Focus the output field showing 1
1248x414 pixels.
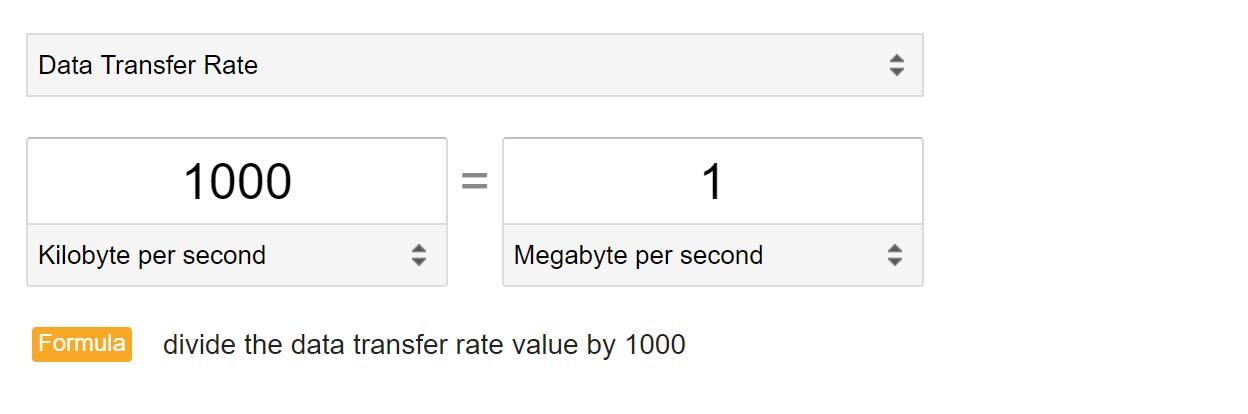point(712,182)
